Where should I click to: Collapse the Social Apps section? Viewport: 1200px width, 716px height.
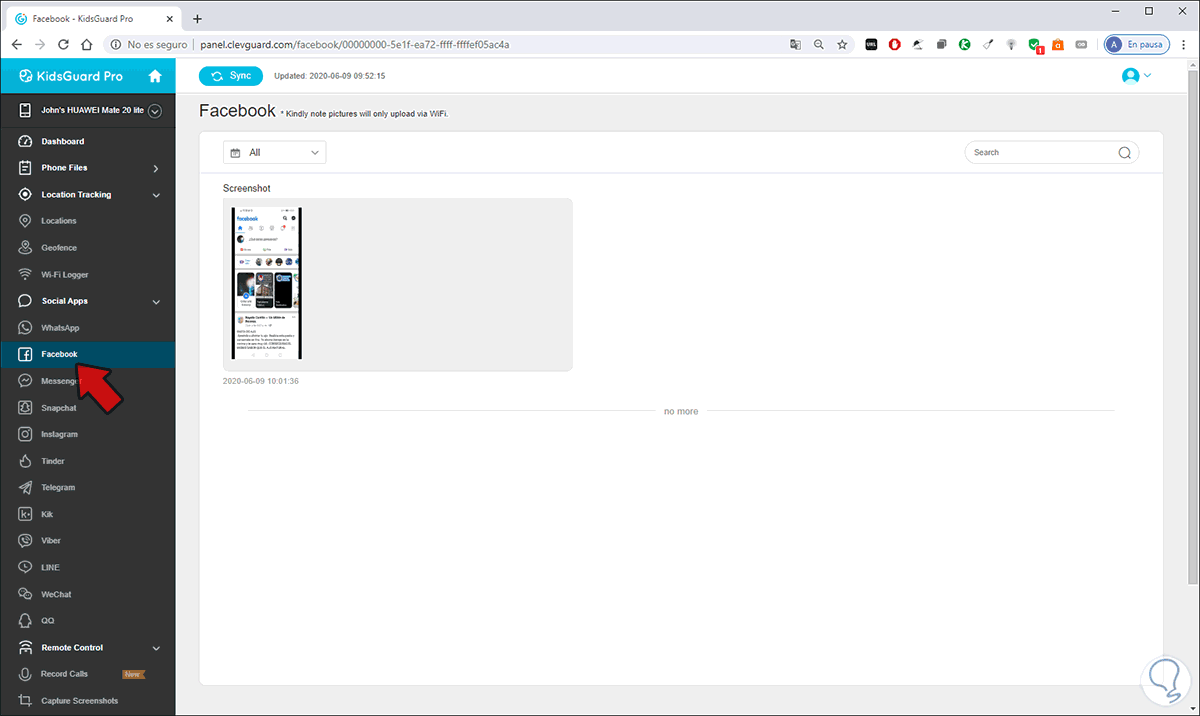tap(156, 301)
